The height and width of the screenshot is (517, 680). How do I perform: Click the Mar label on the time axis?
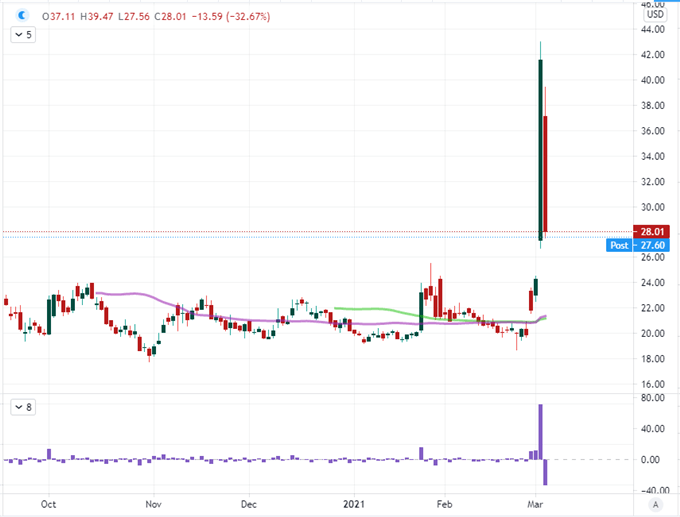(535, 504)
